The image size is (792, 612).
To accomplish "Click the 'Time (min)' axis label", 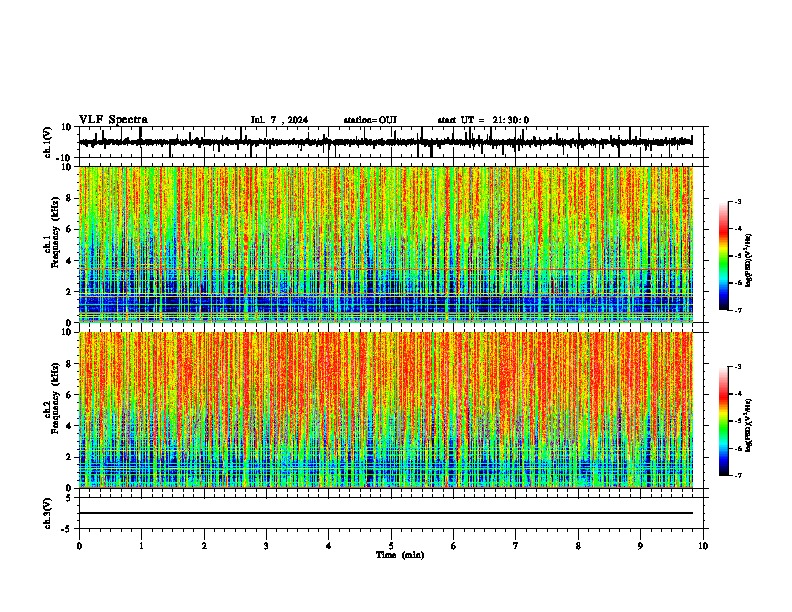I will pos(400,555).
